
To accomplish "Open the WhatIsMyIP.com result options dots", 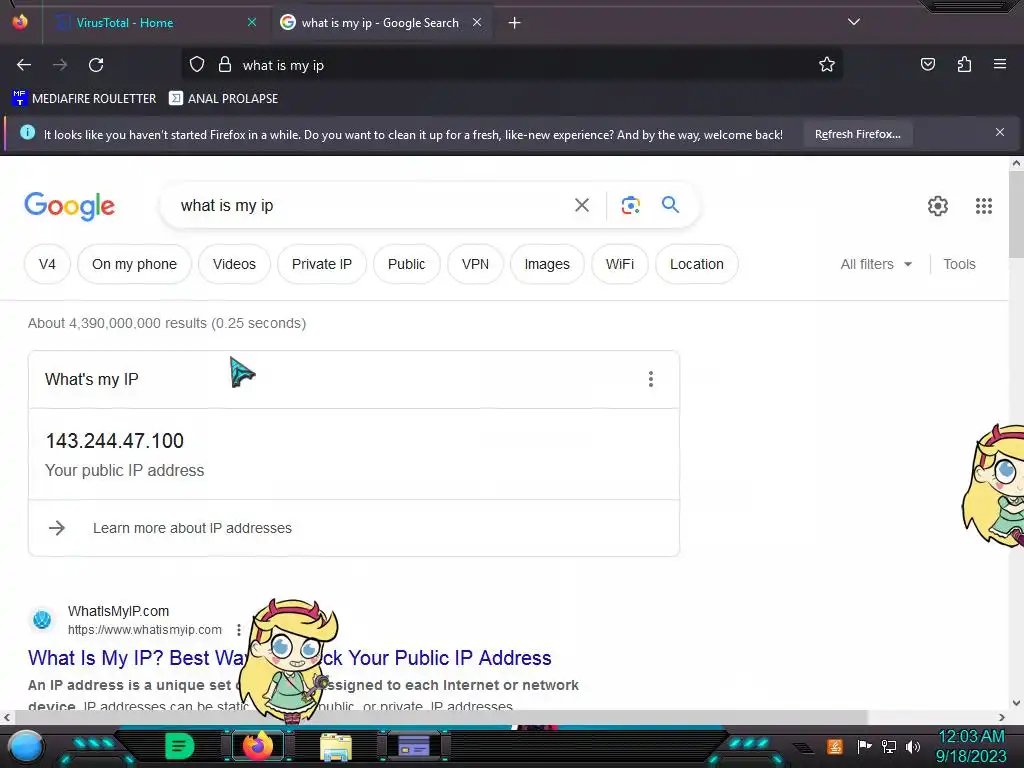I will [238, 630].
